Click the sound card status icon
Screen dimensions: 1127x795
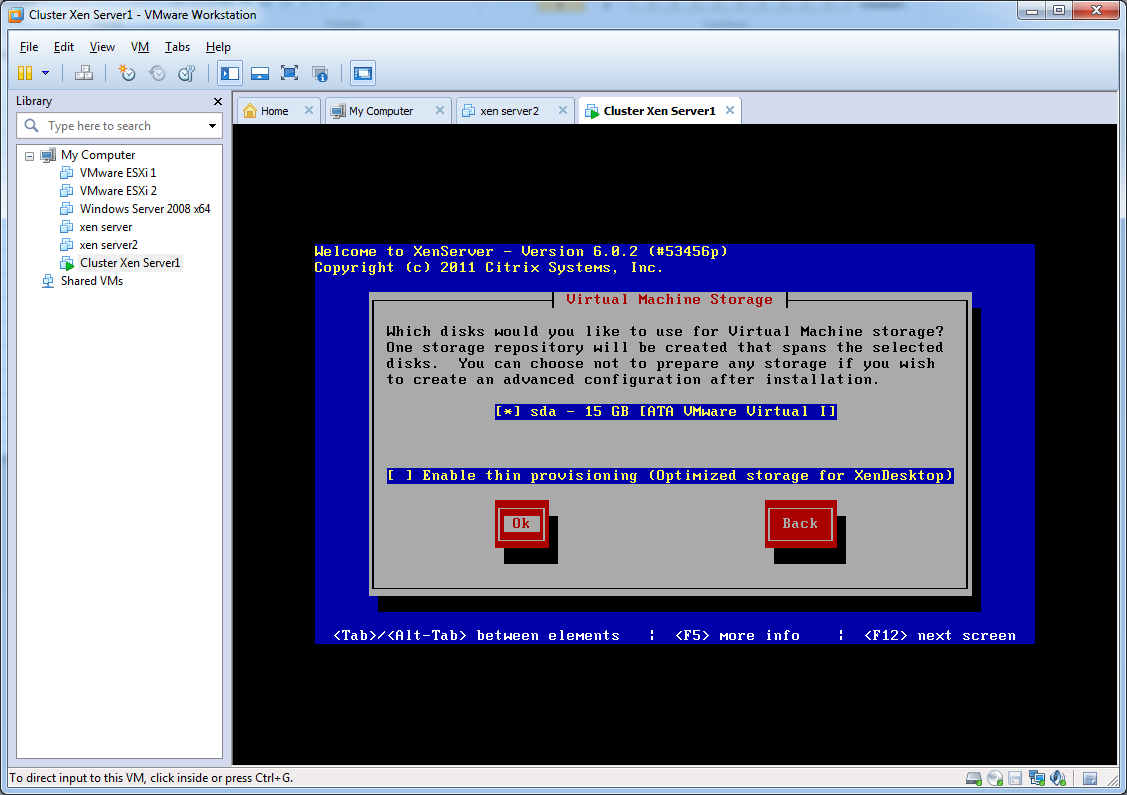tap(1055, 778)
